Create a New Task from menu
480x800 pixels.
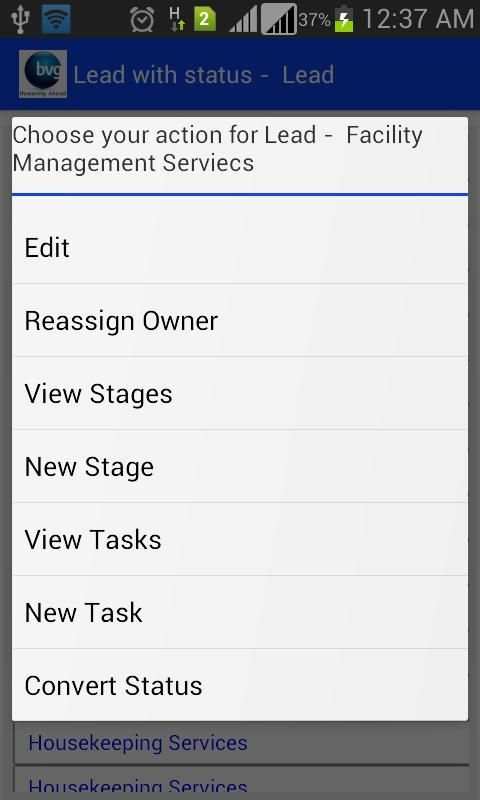(x=240, y=613)
